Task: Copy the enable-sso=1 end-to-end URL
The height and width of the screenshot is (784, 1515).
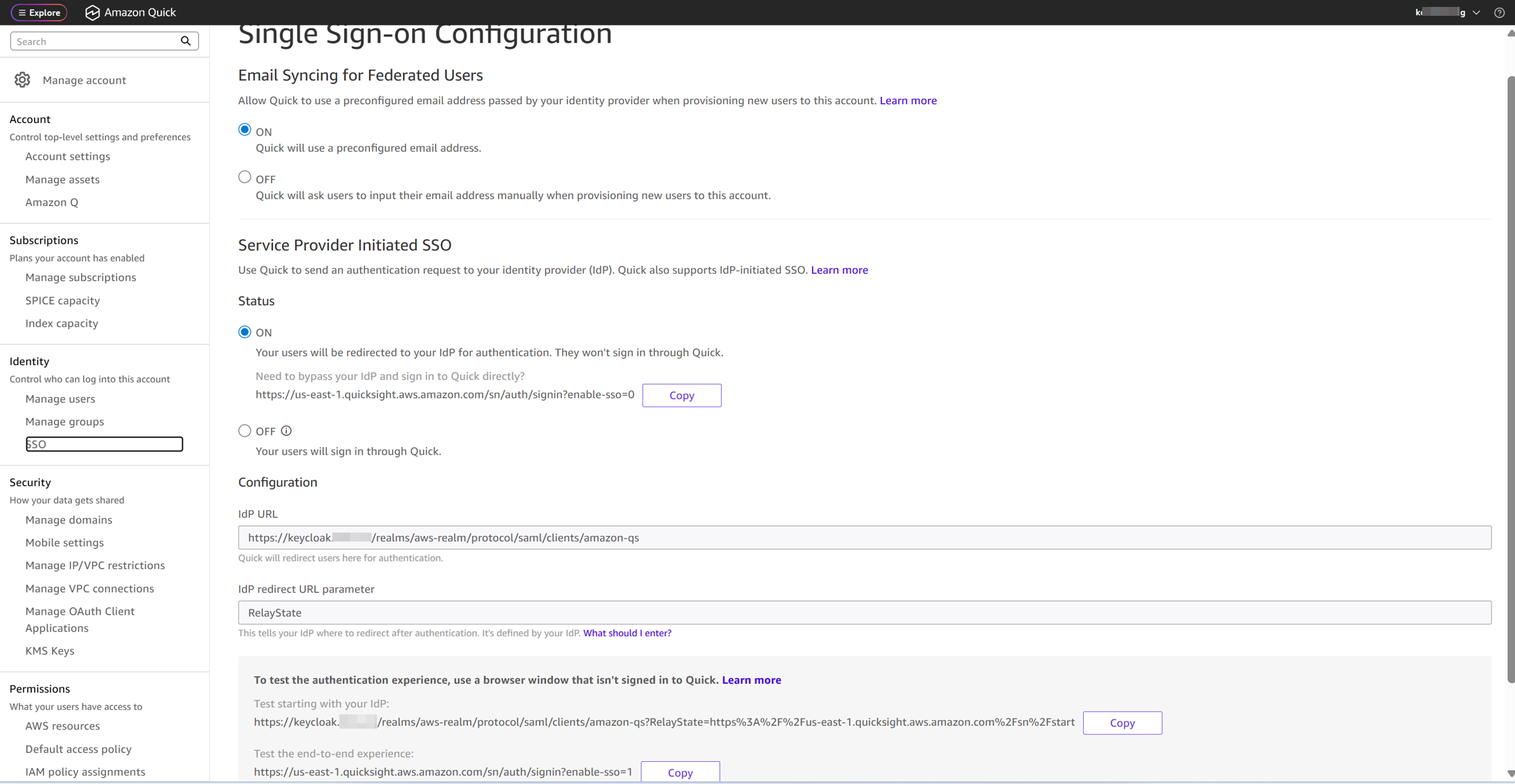Action: click(x=680, y=772)
